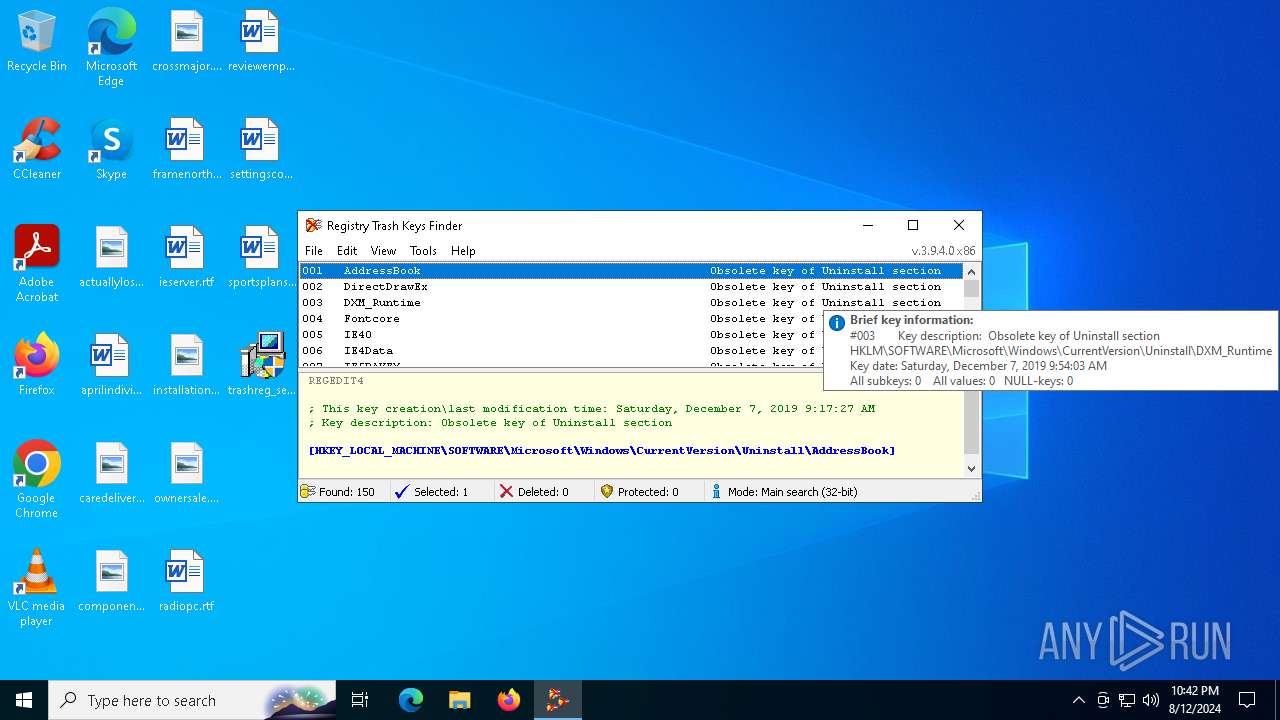Open File Explorer from taskbar
Image resolution: width=1280 pixels, height=720 pixels.
click(x=460, y=700)
